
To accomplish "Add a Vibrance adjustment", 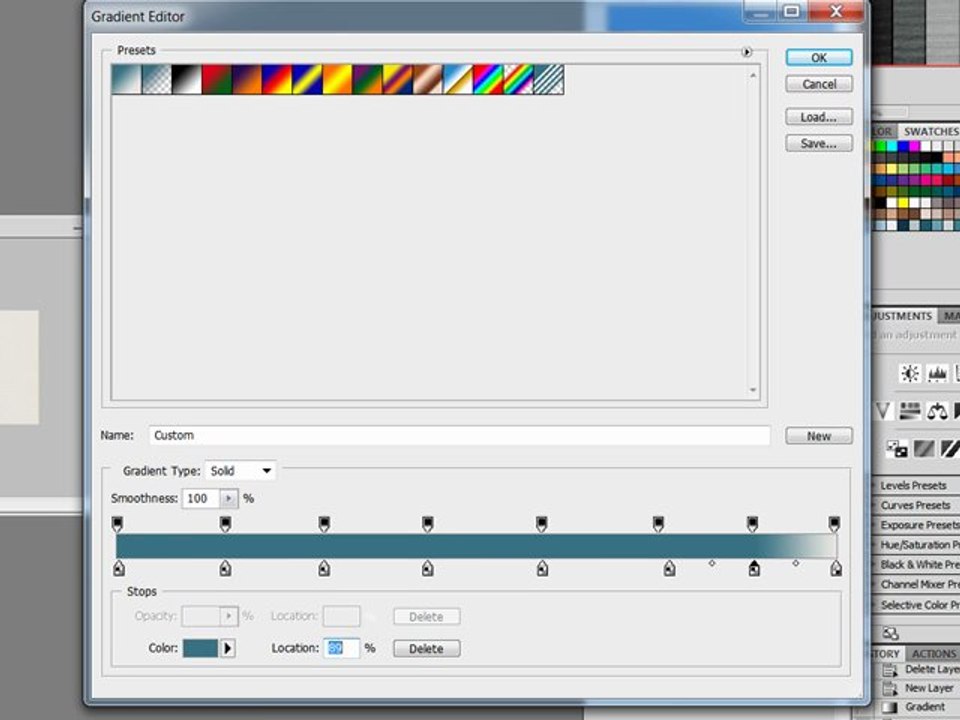I will (882, 411).
